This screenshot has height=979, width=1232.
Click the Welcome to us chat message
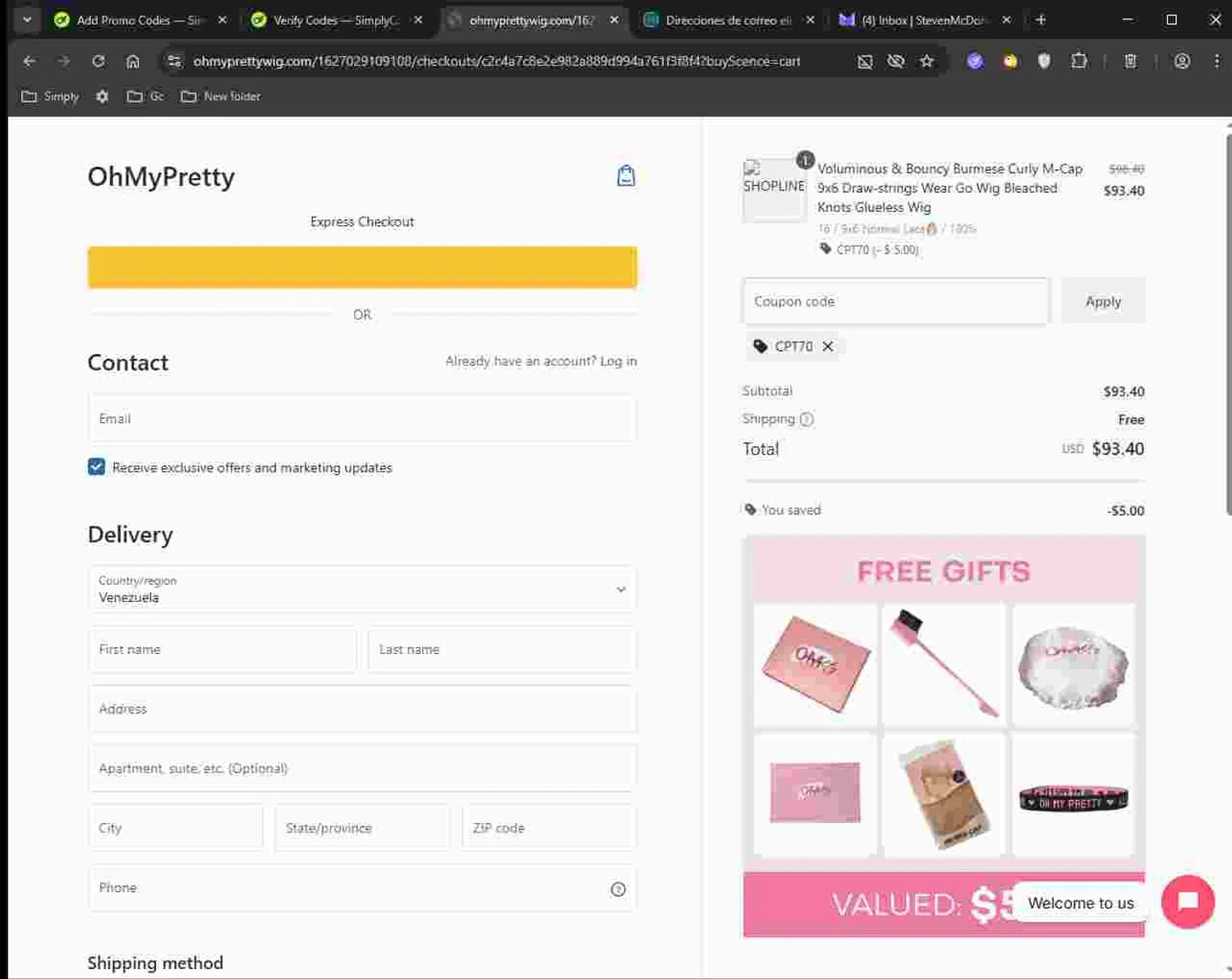coord(1081,903)
